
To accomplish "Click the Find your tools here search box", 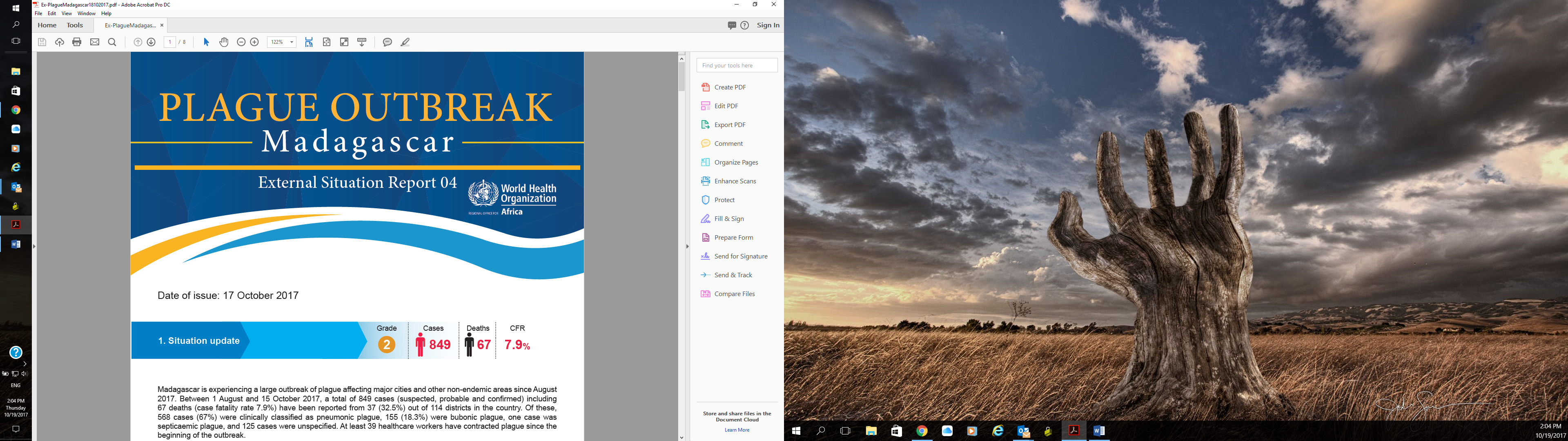I will pyautogui.click(x=737, y=65).
